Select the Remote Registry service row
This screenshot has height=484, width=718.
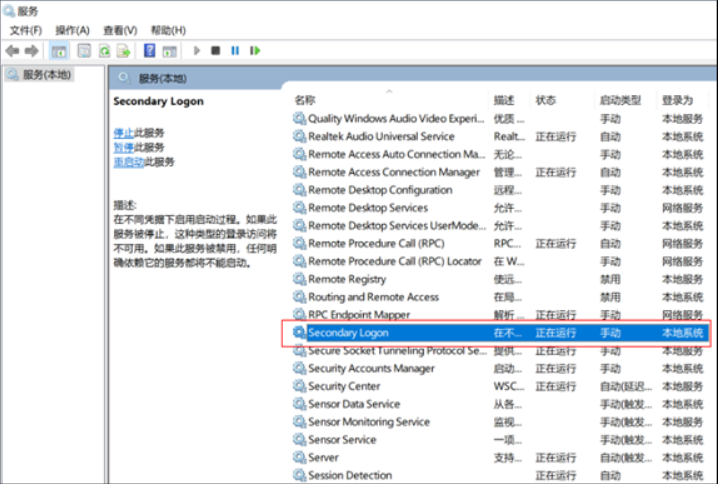[347, 279]
